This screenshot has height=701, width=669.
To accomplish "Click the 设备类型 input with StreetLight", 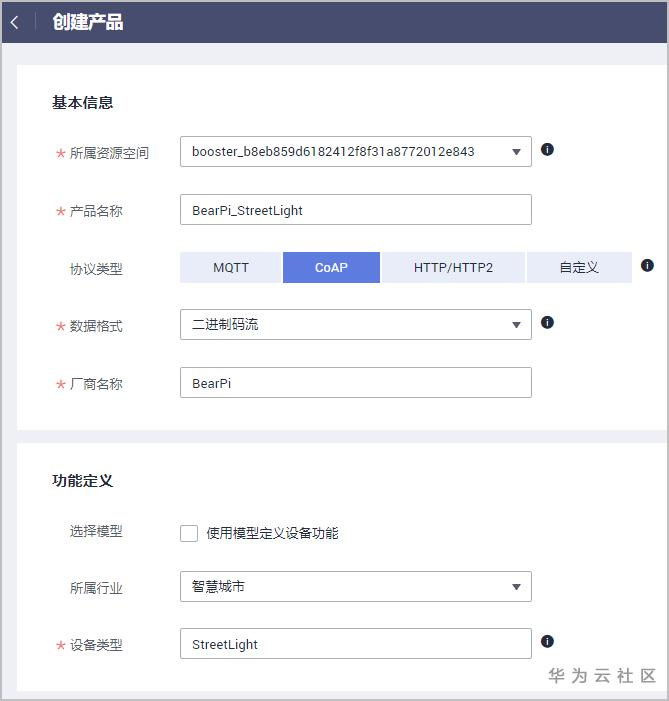I will pos(355,645).
